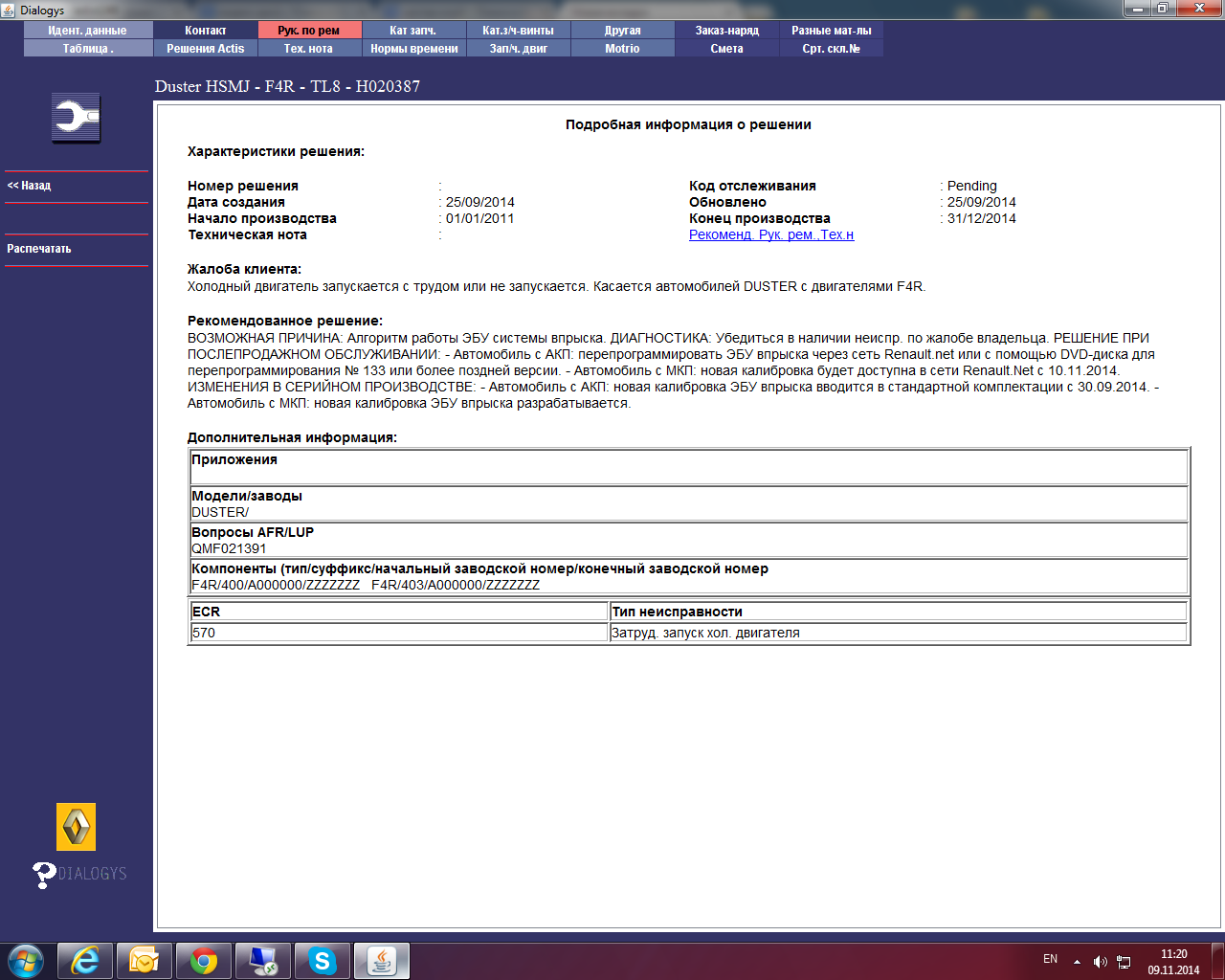Click the ECR column header
The image size is (1225, 980).
pos(399,612)
